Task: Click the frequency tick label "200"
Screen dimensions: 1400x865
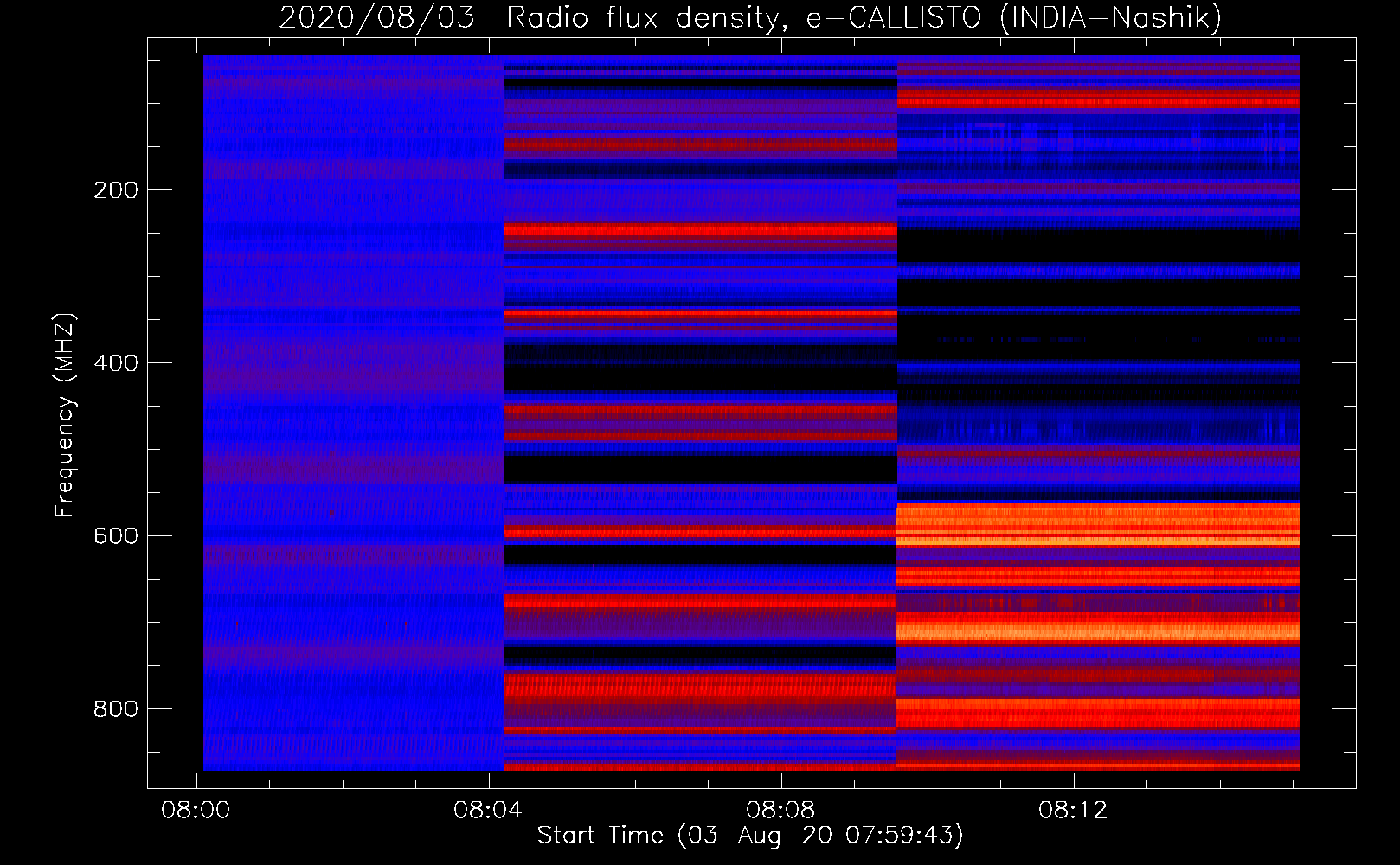Action: pos(116,190)
